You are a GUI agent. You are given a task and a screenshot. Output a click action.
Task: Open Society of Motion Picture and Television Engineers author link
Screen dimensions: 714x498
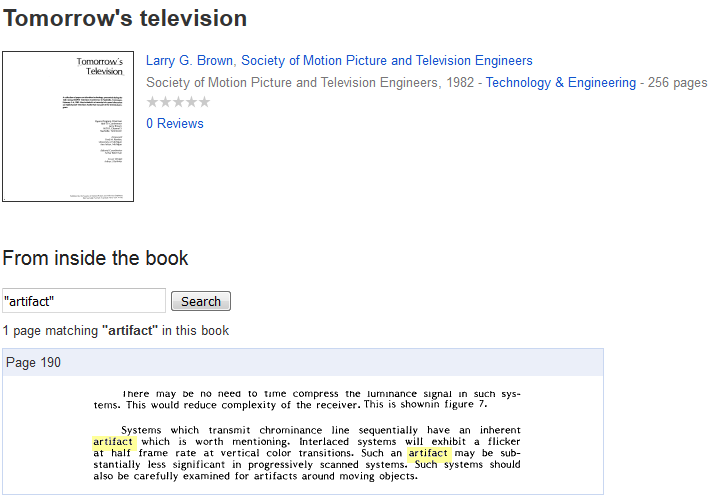[387, 61]
